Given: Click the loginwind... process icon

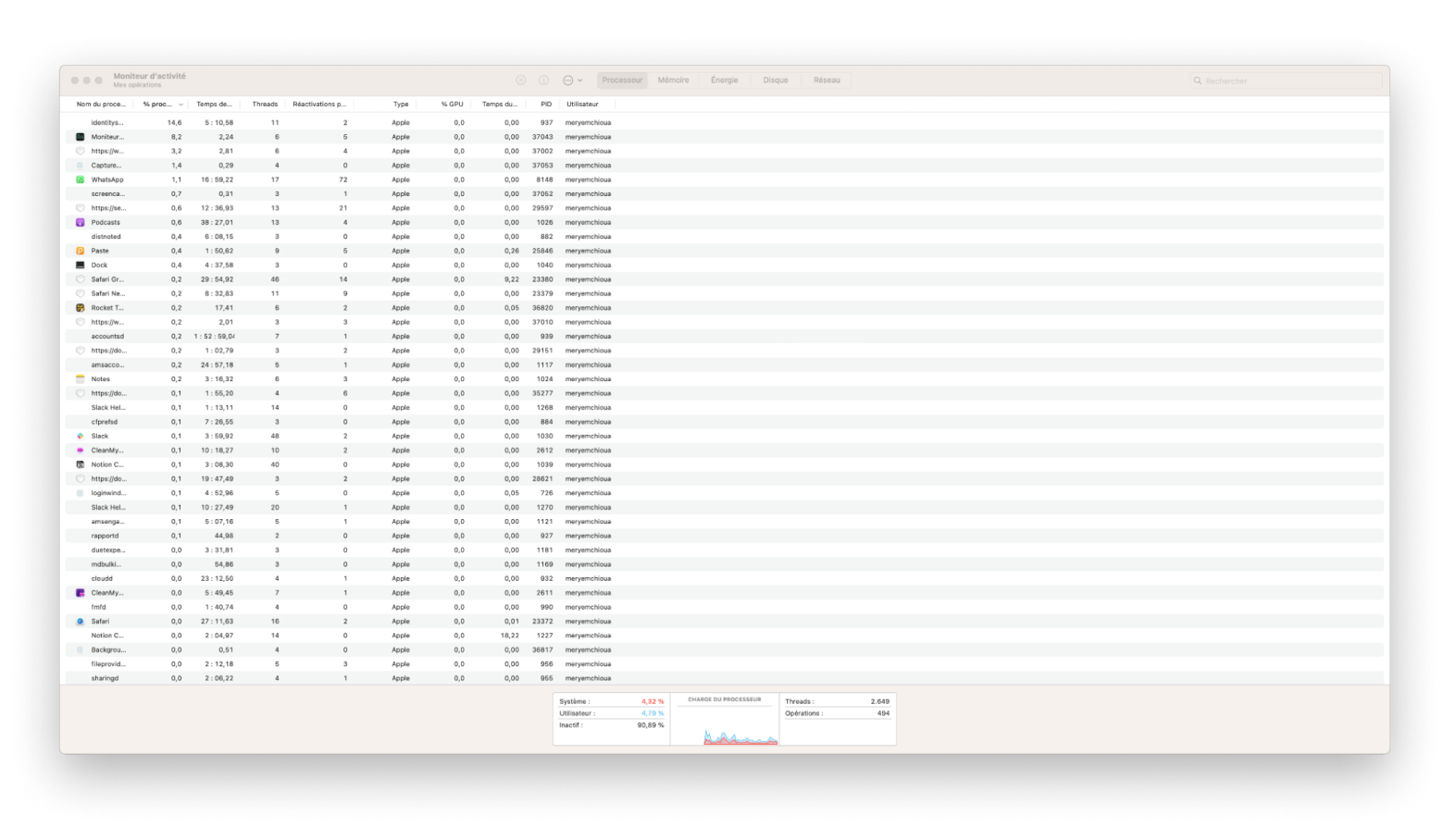Looking at the screenshot, I should coord(81,493).
